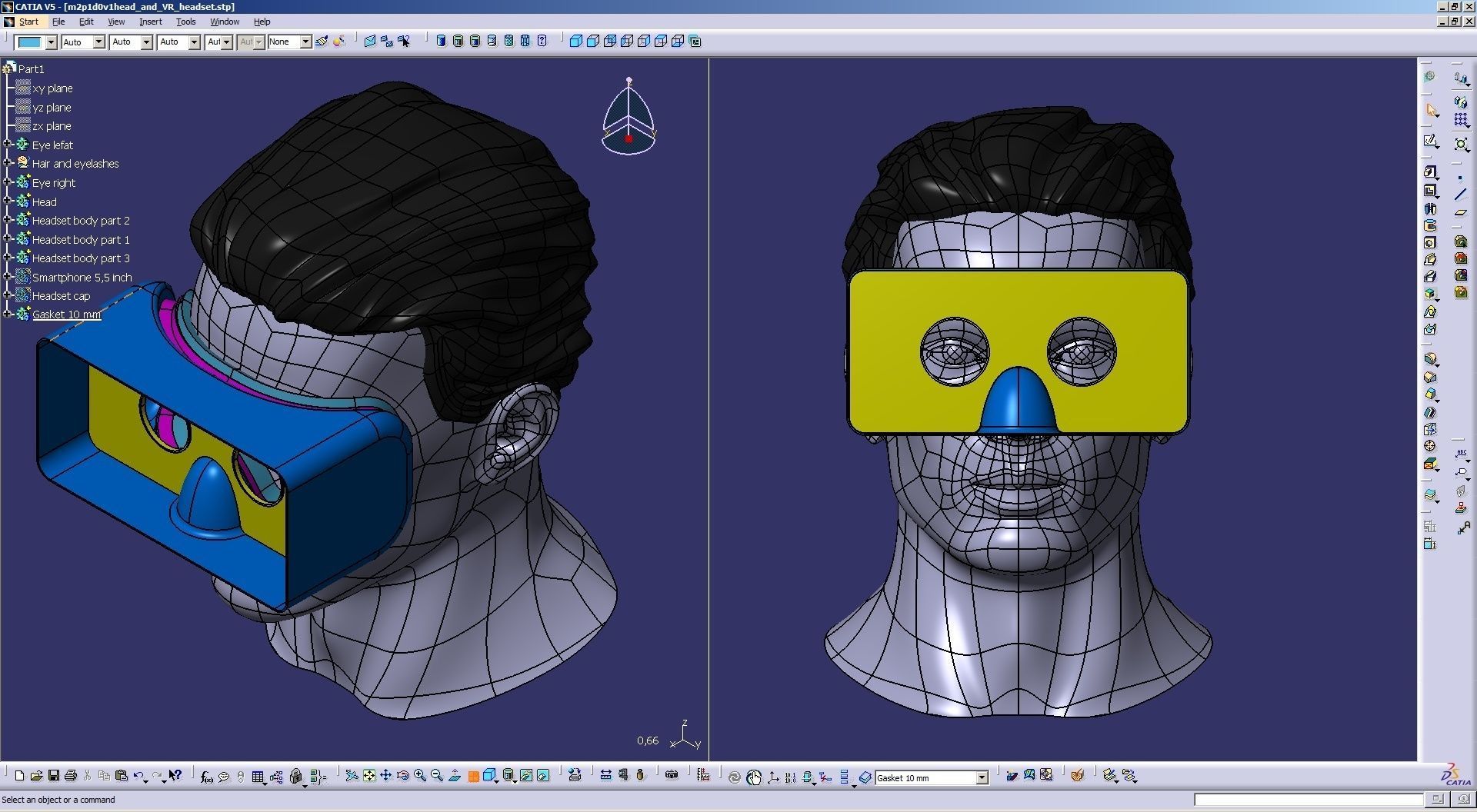Image resolution: width=1477 pixels, height=812 pixels.
Task: Open the Edit menu
Action: click(x=86, y=22)
